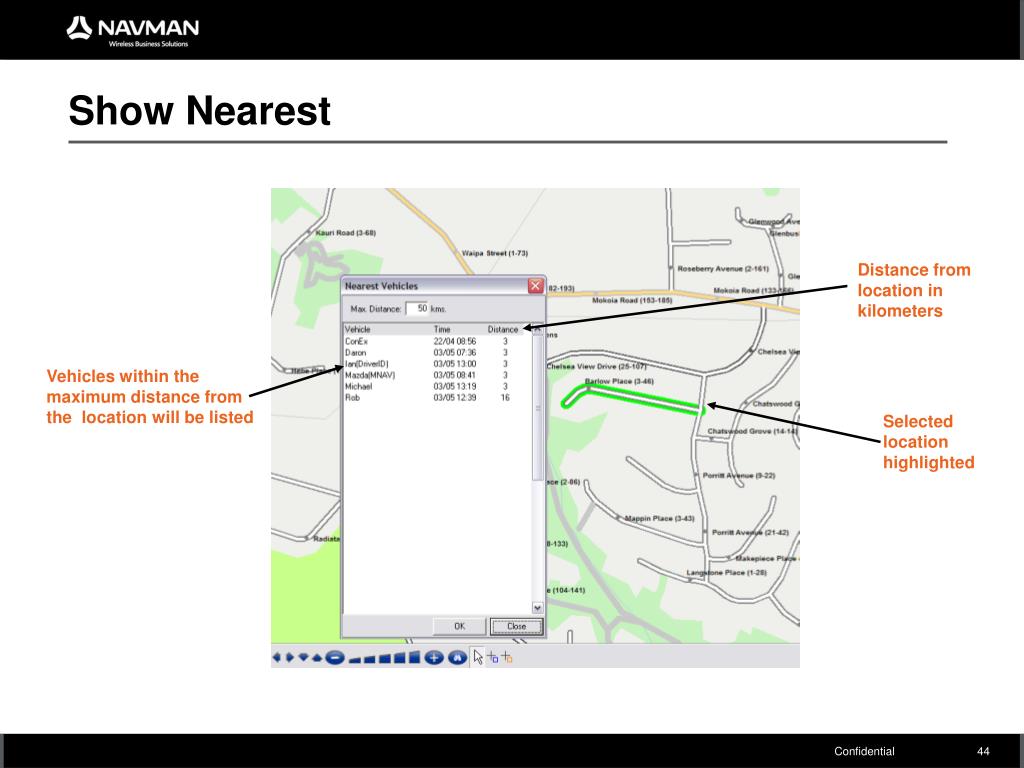Click the vehicle list scrollbar thumb

coord(537,408)
